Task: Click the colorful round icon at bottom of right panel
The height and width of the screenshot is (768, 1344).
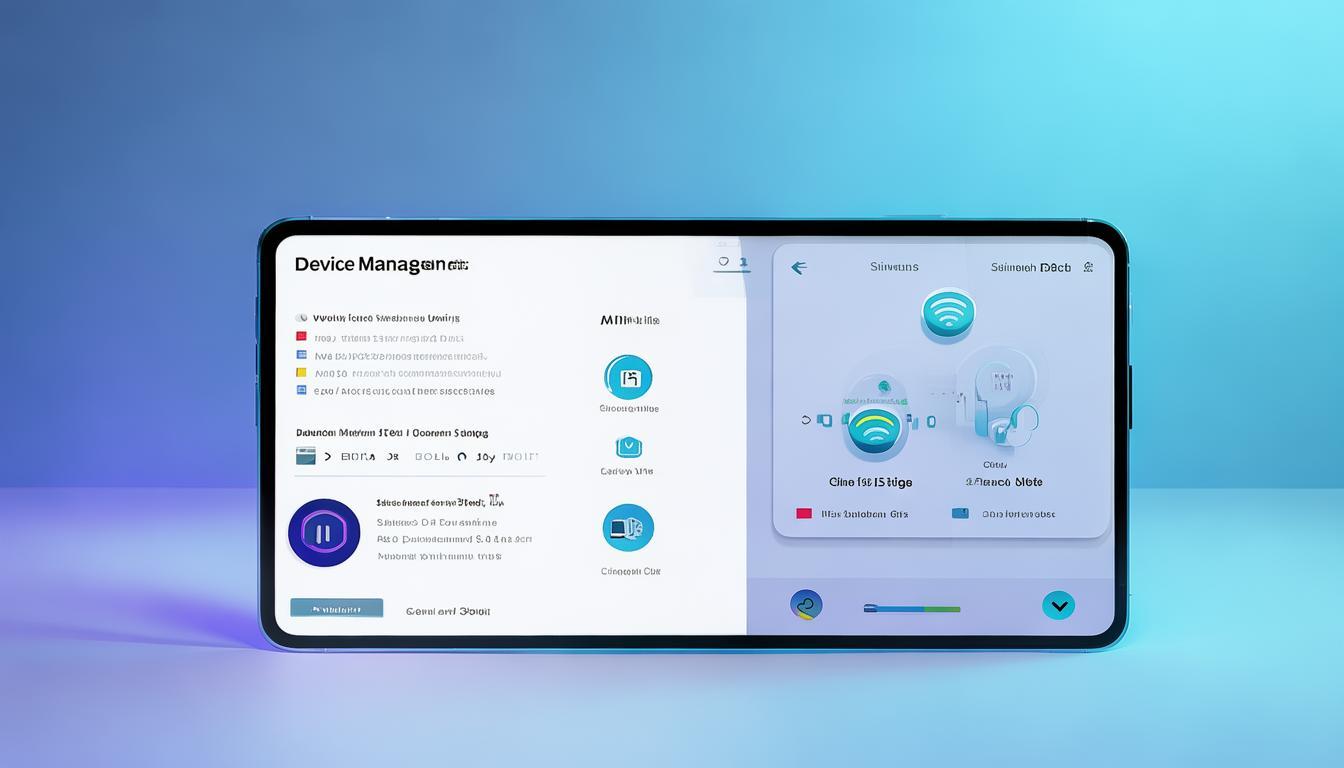Action: (806, 605)
